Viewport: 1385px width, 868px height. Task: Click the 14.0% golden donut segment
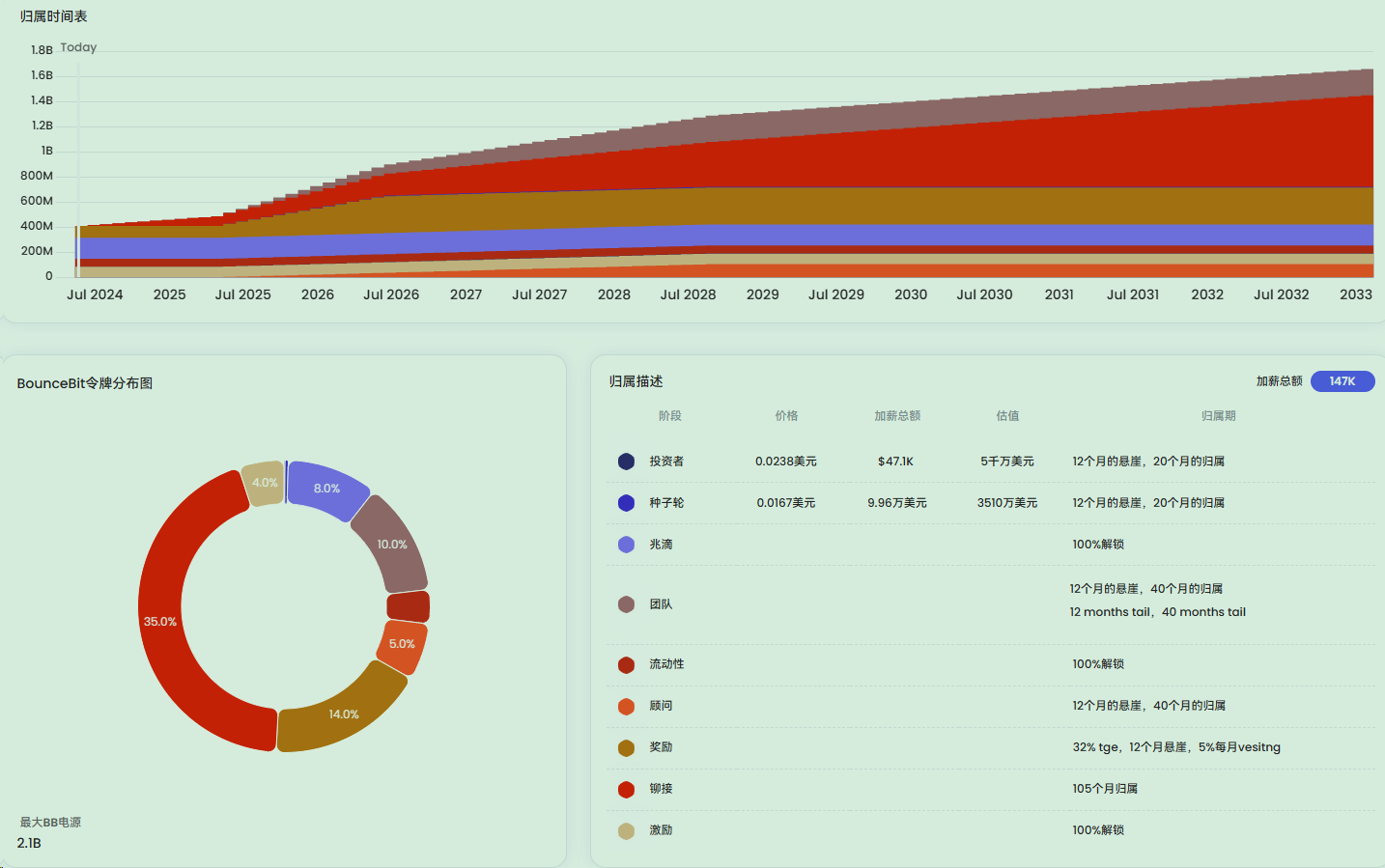coord(343,714)
